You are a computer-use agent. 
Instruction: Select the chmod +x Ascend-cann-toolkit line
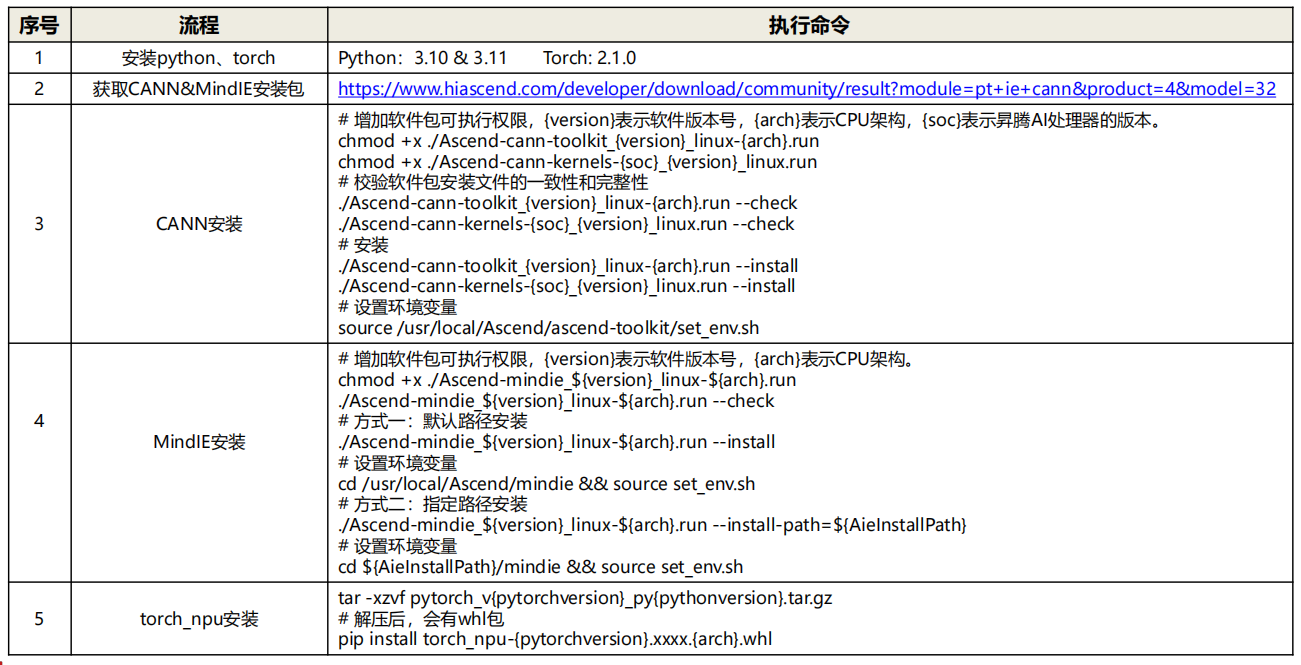click(579, 141)
